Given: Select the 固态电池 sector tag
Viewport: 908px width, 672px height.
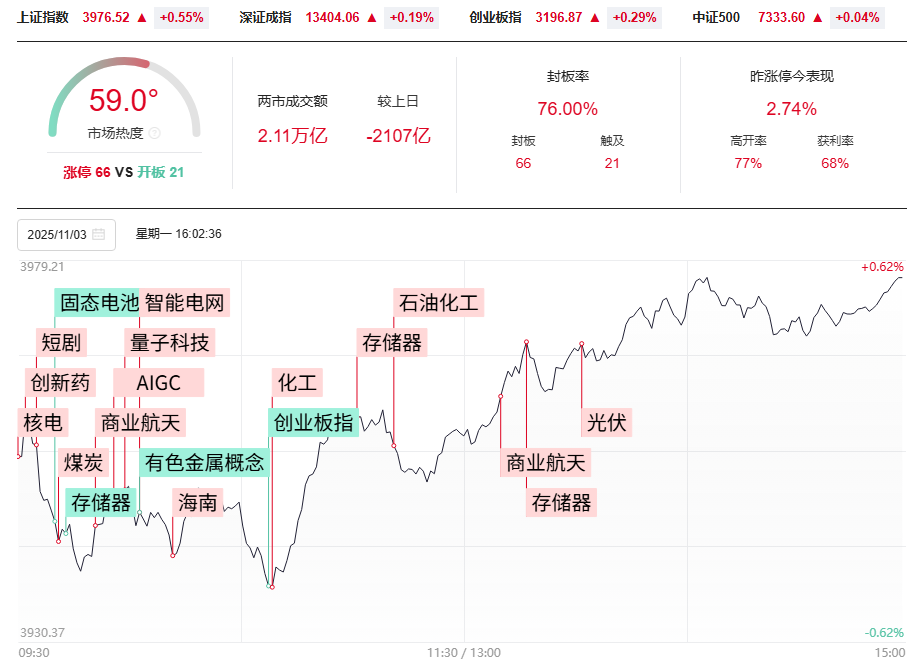Looking at the screenshot, I should 97,303.
